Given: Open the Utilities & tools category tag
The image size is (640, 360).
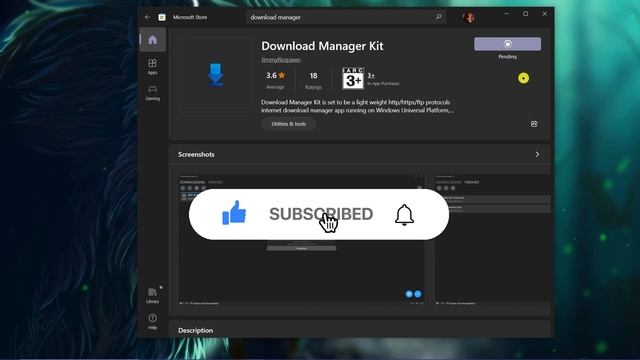Looking at the screenshot, I should click(x=288, y=124).
